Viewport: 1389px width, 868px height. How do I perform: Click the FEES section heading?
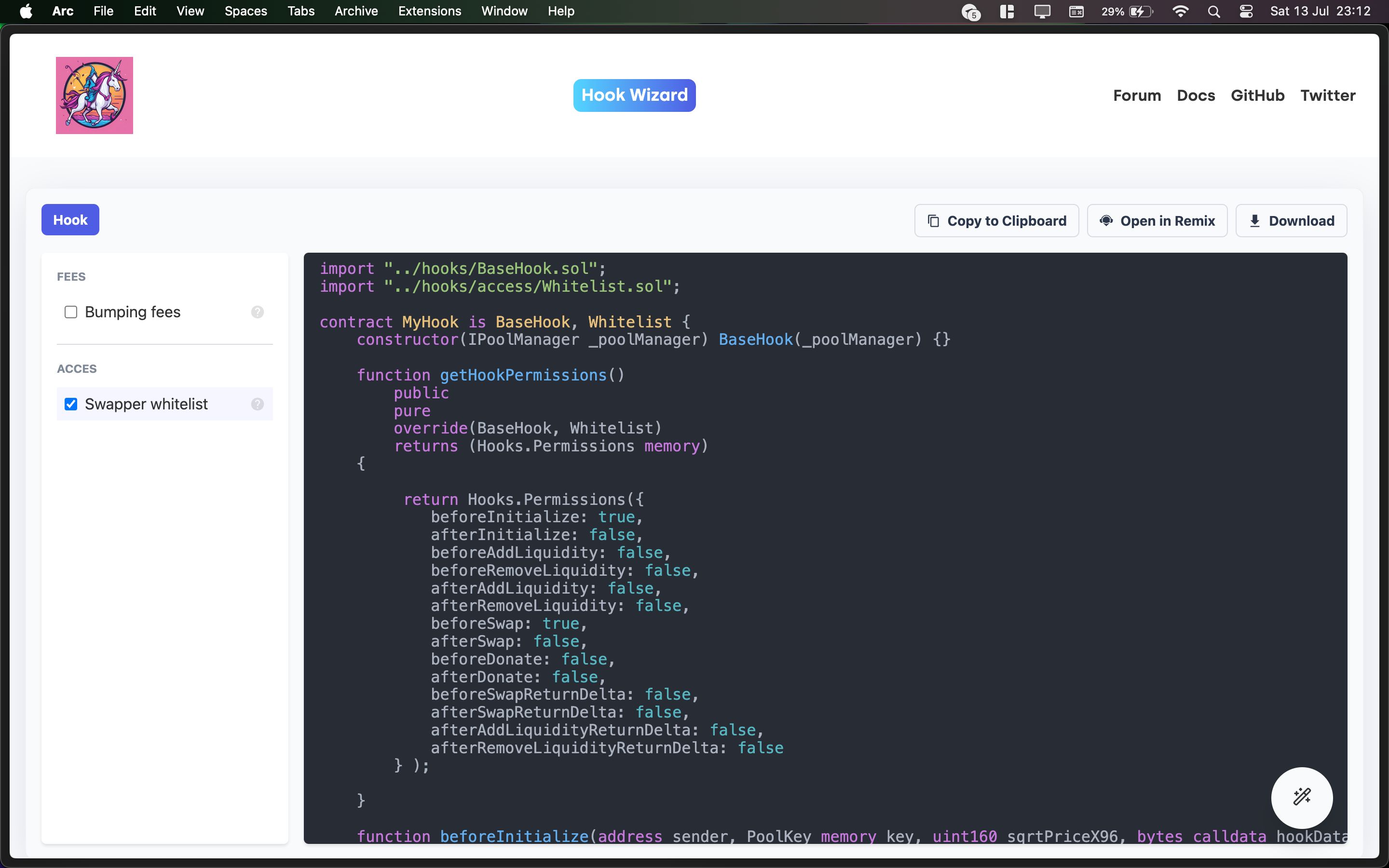[71, 277]
